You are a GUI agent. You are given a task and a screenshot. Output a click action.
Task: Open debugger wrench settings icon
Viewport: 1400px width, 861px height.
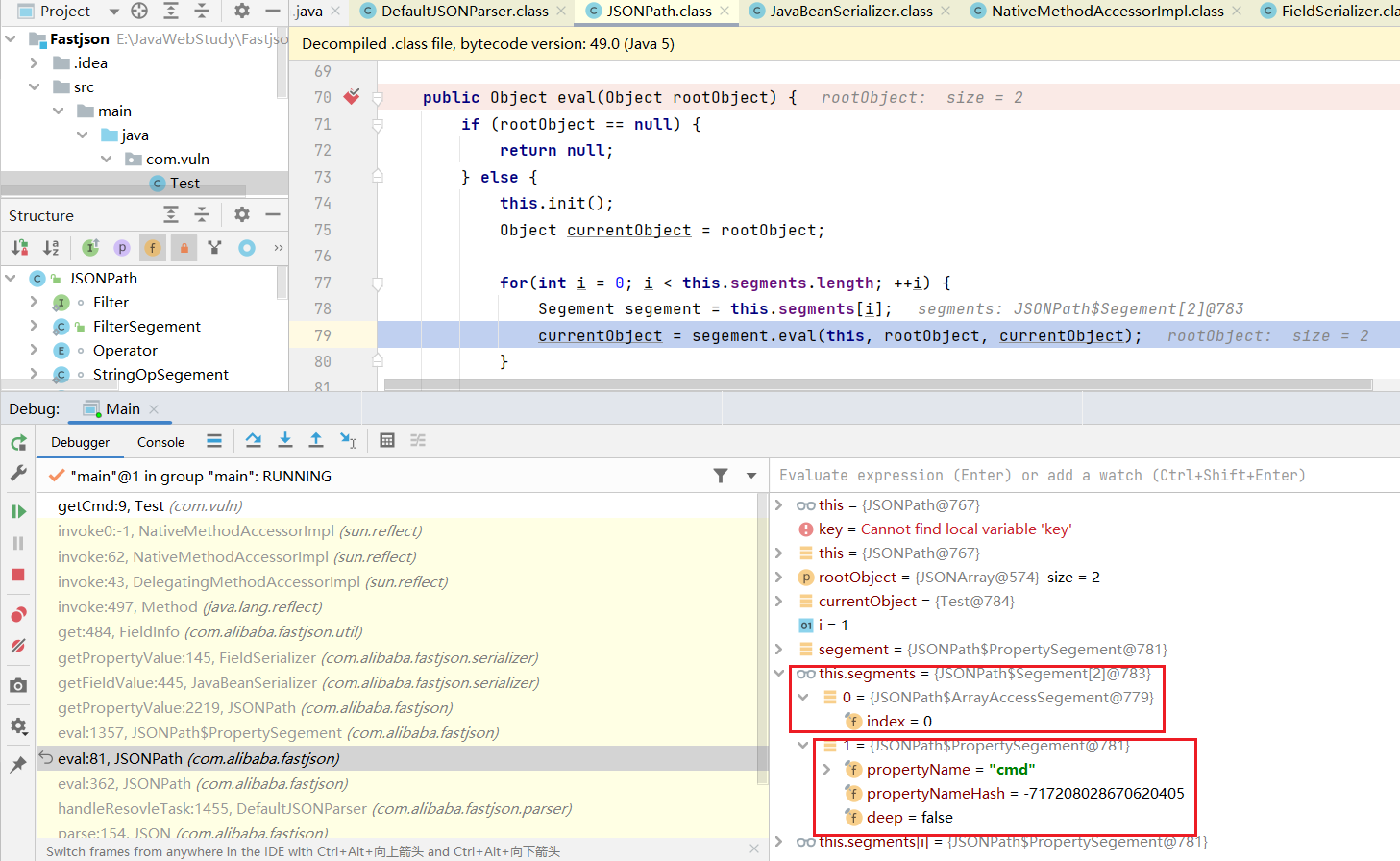click(x=18, y=473)
